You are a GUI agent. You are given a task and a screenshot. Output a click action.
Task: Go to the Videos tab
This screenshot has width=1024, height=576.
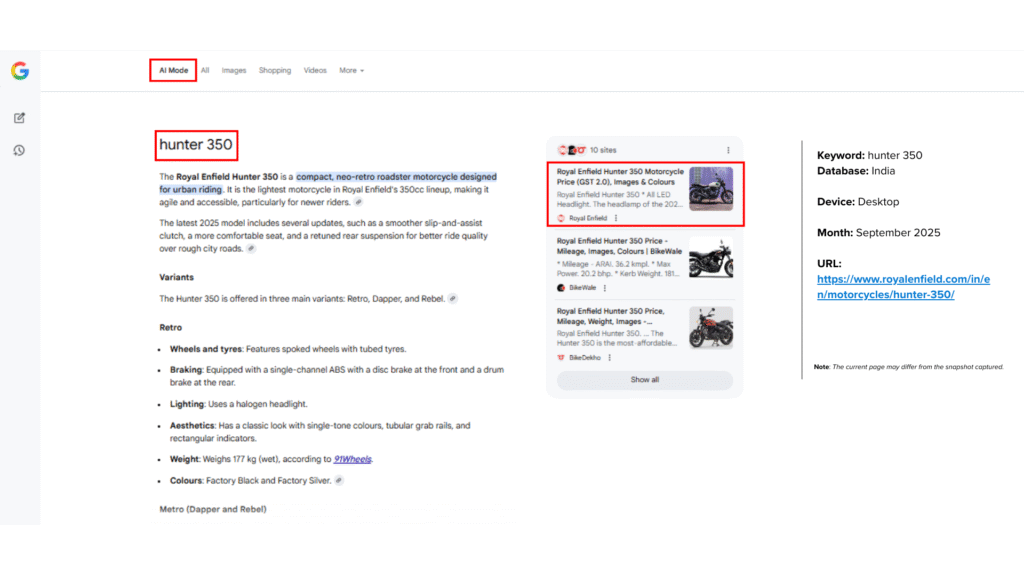click(x=315, y=71)
